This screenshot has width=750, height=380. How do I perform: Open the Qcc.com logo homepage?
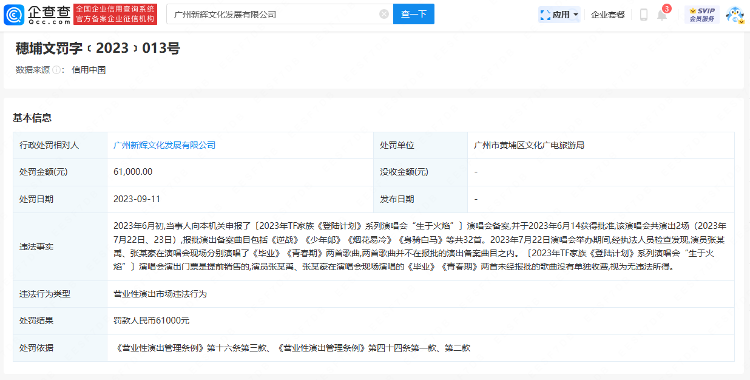pos(37,14)
